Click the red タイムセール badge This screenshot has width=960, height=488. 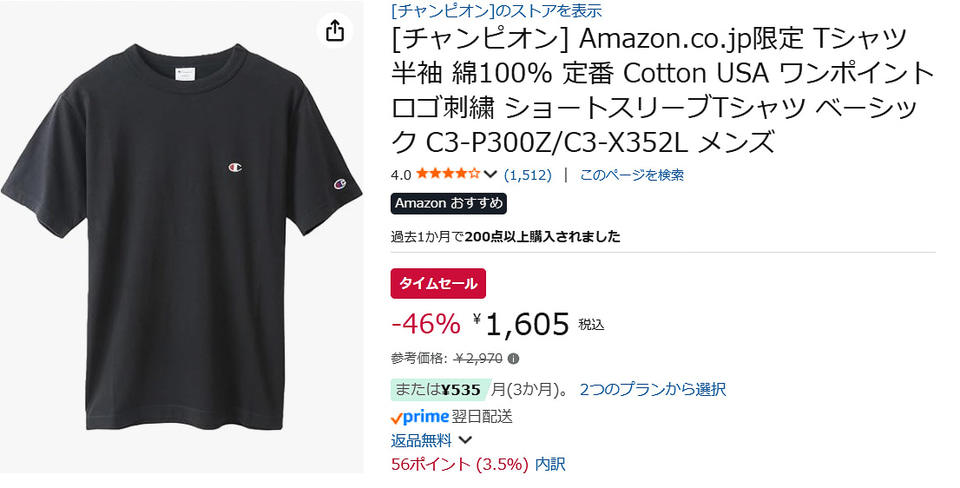click(x=438, y=283)
